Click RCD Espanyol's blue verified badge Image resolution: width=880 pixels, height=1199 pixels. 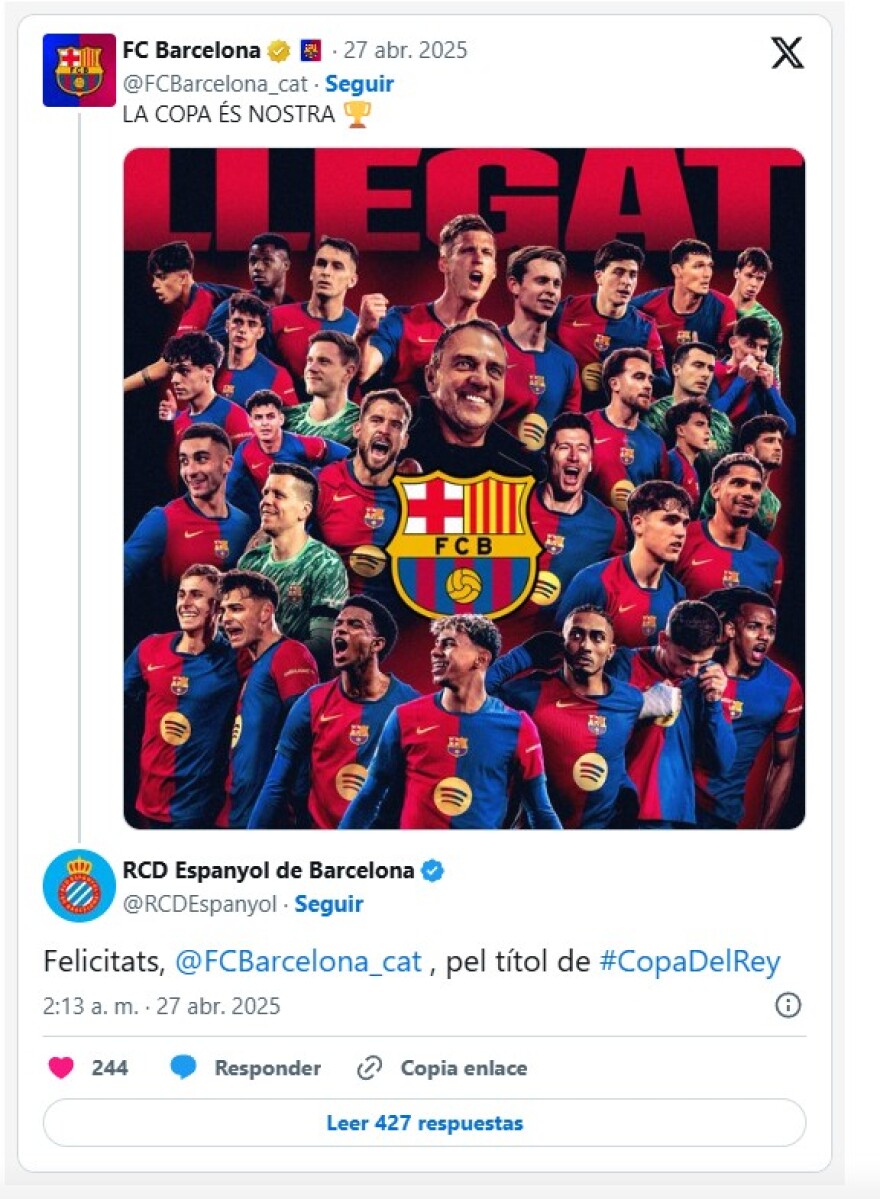point(432,871)
